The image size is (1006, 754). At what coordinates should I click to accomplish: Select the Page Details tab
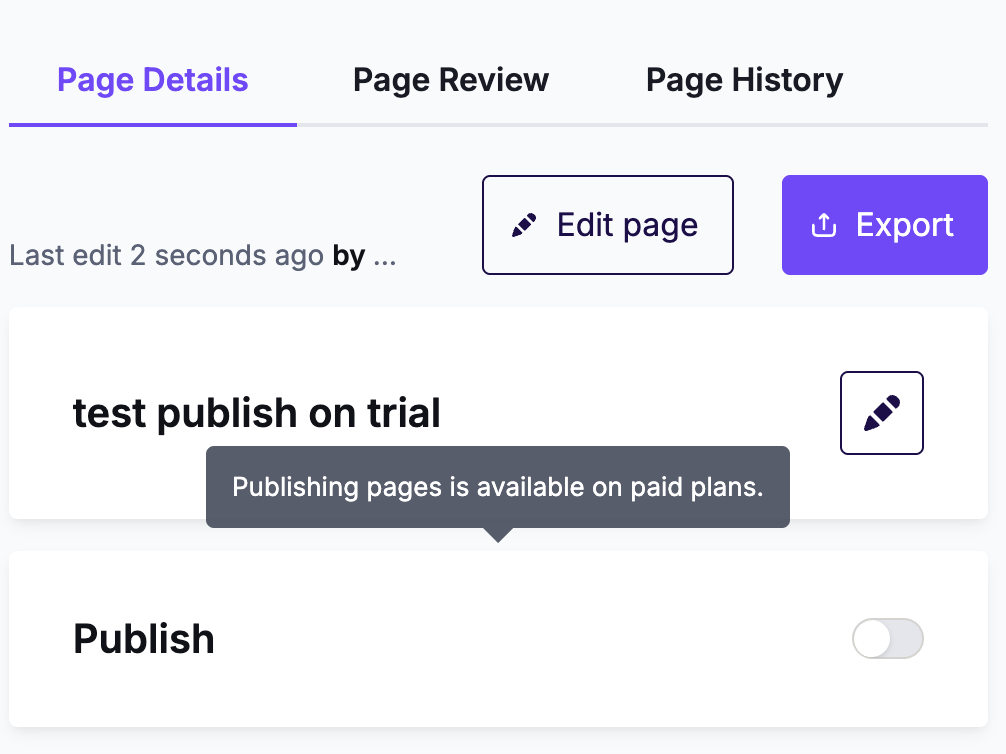coord(153,80)
